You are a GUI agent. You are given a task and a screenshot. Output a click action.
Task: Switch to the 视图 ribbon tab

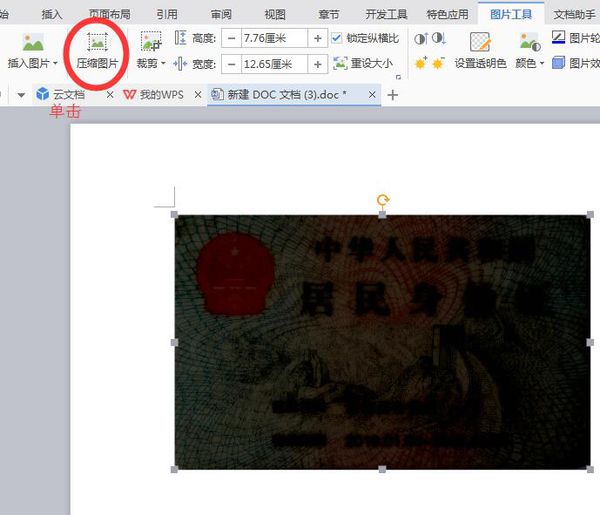click(x=275, y=15)
